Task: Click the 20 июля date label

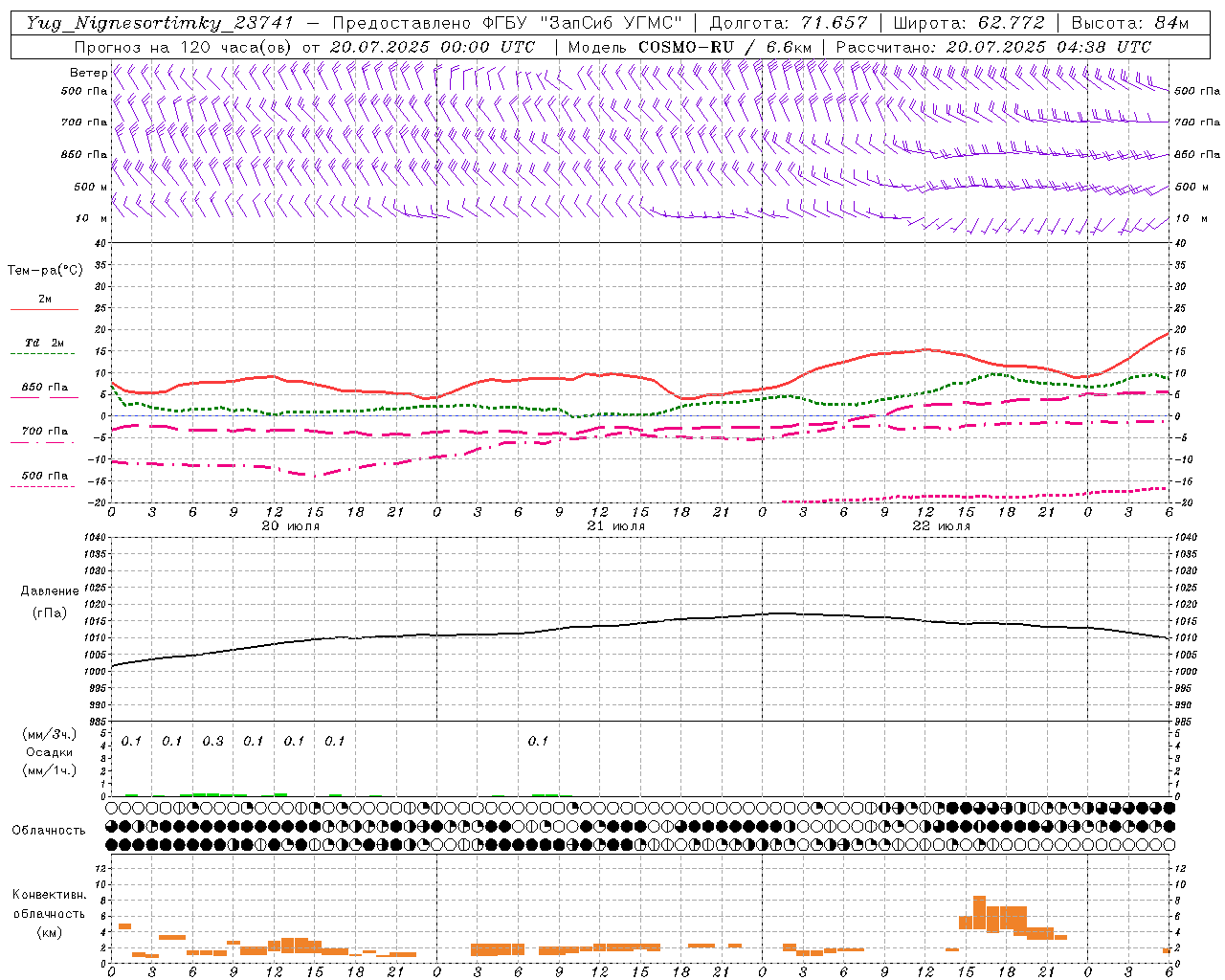Action: (x=290, y=525)
